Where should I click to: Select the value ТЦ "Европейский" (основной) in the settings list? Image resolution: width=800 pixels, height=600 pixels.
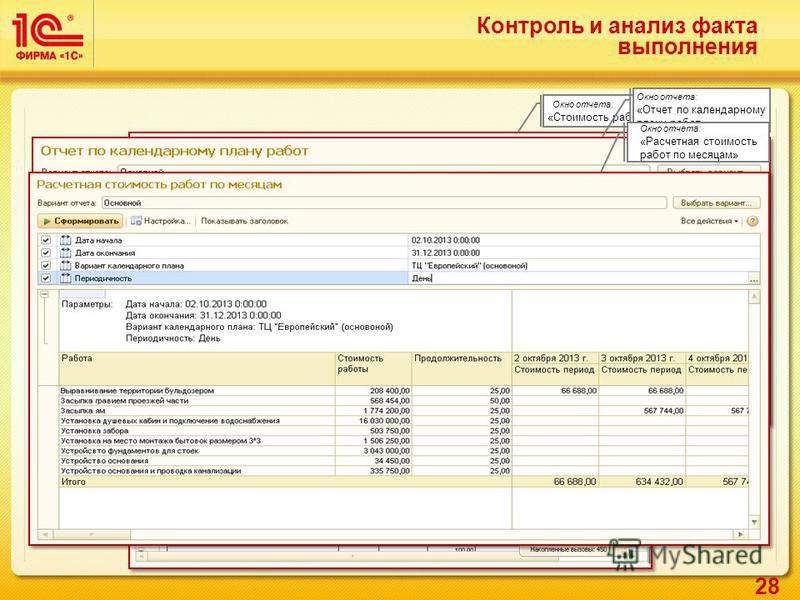(469, 265)
